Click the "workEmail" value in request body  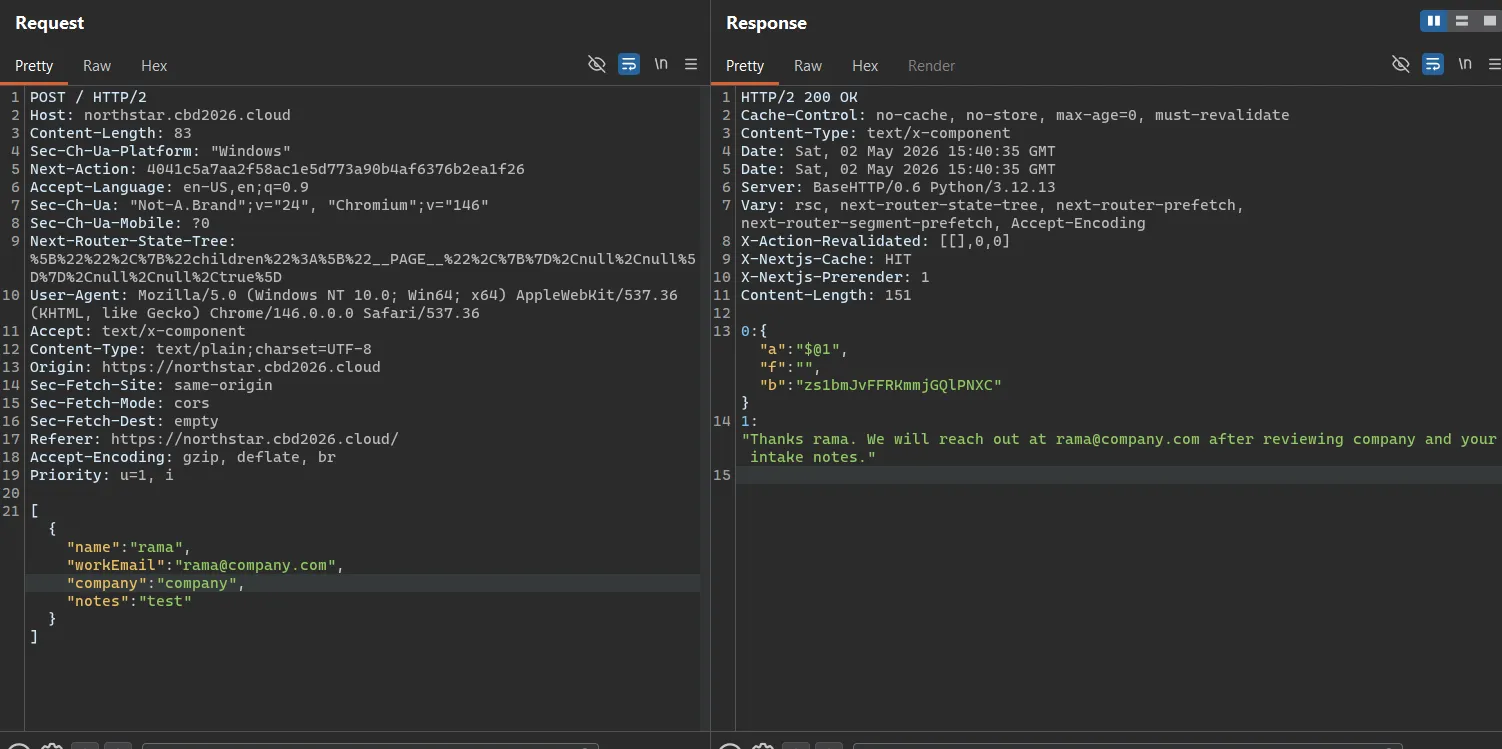(x=255, y=565)
